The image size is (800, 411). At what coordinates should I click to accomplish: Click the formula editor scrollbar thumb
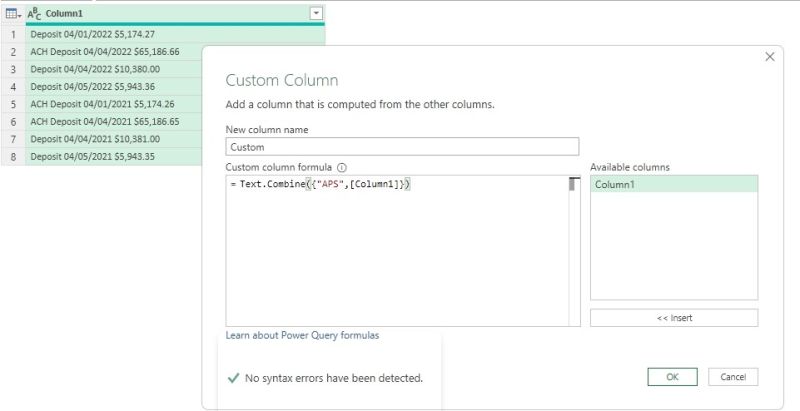click(574, 184)
